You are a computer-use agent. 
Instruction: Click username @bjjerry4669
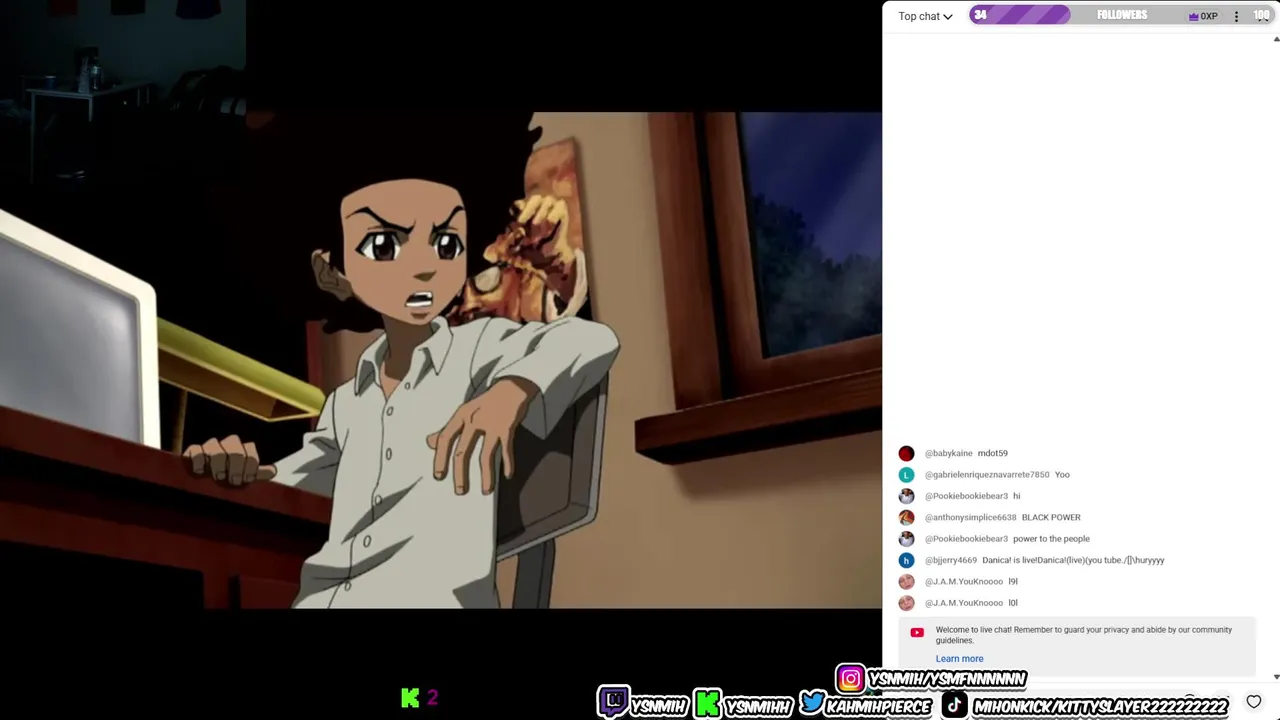pyautogui.click(x=950, y=560)
